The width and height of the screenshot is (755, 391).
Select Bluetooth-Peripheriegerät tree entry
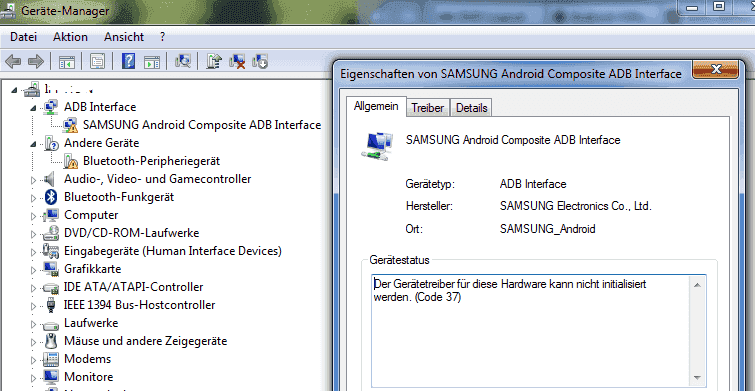point(151,161)
